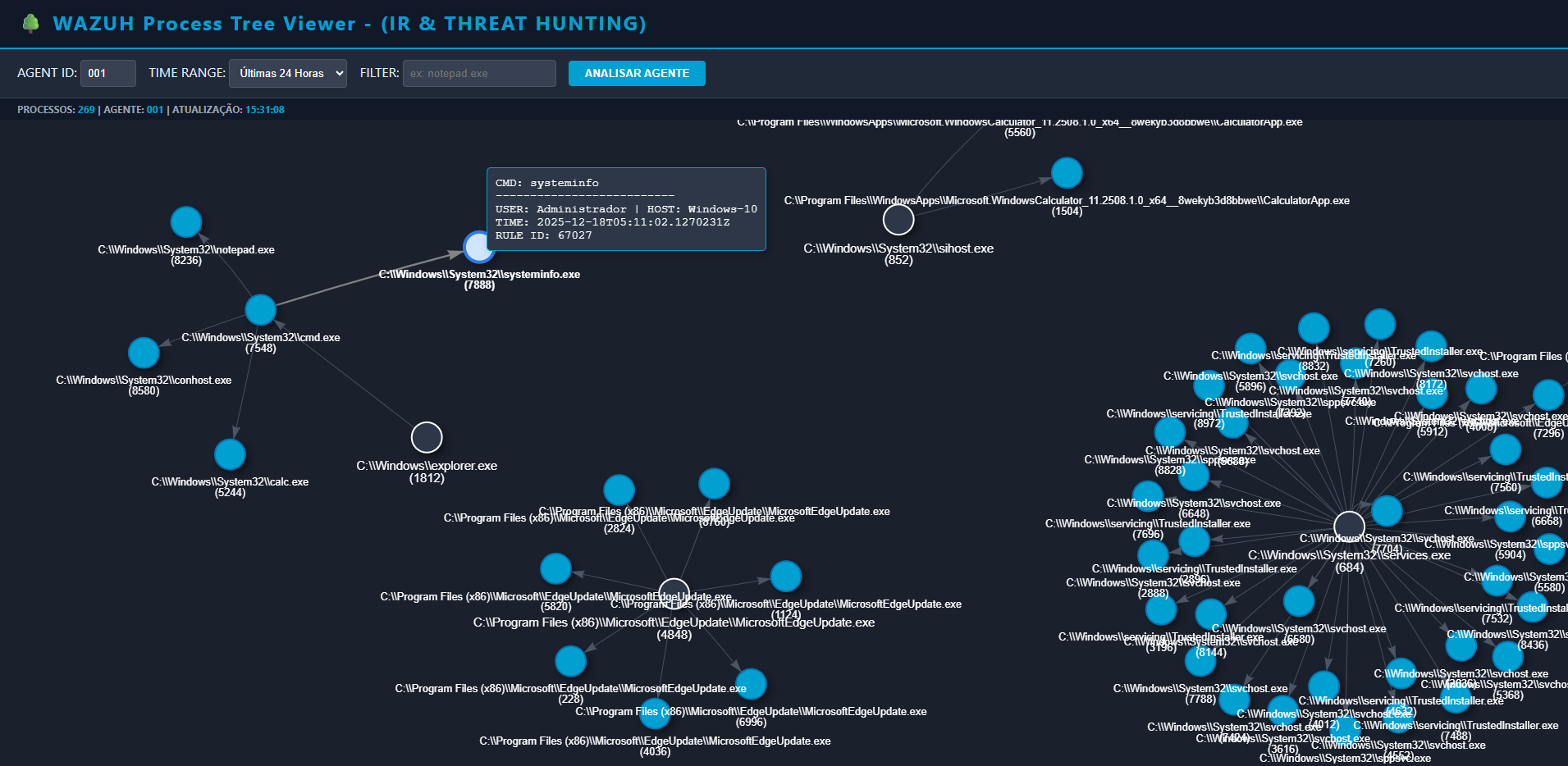
Task: Select the conhost.exe (8580) node
Action: tap(144, 353)
